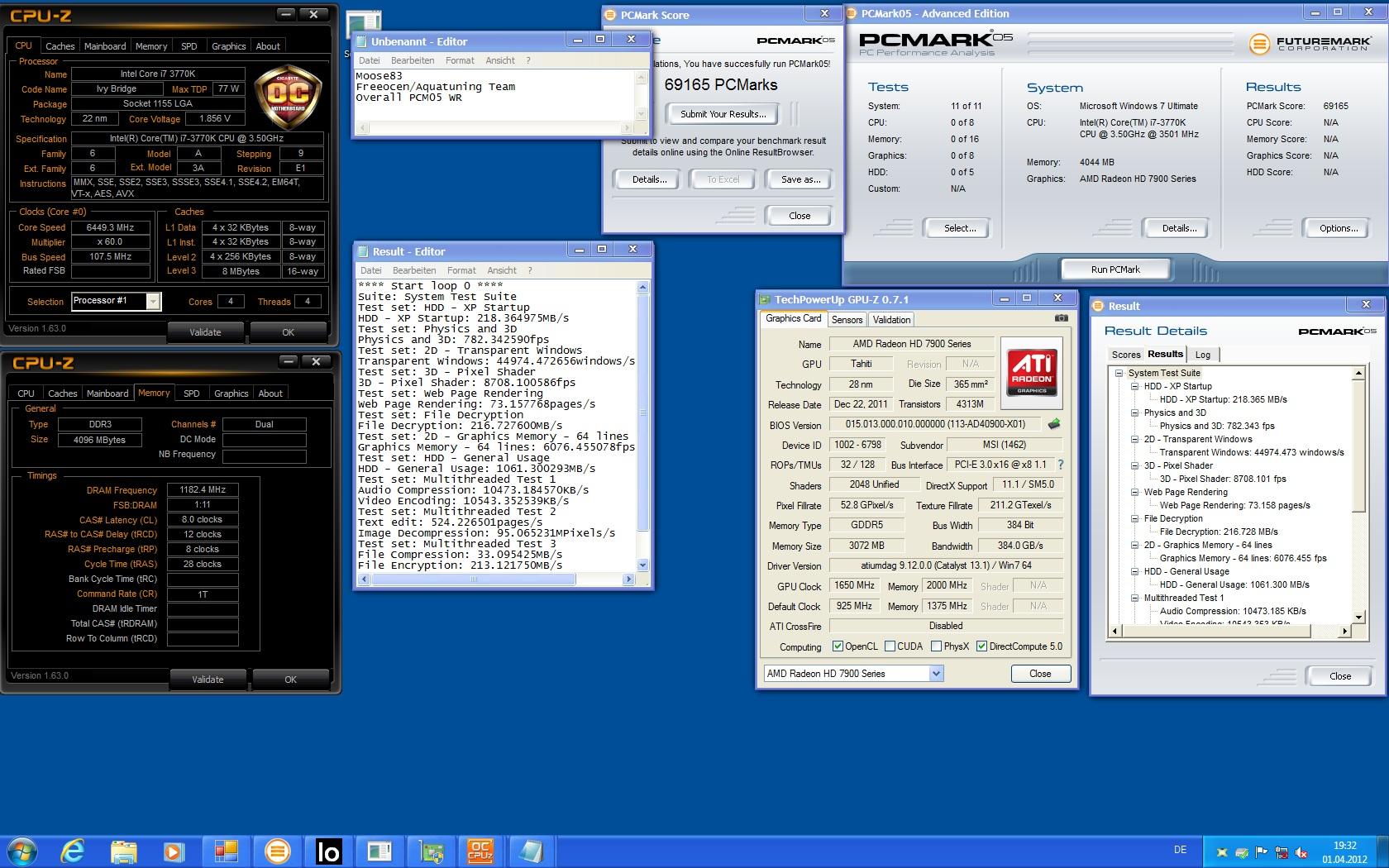Click the 'lo' taskbar icon
1389x868 pixels.
pos(328,851)
